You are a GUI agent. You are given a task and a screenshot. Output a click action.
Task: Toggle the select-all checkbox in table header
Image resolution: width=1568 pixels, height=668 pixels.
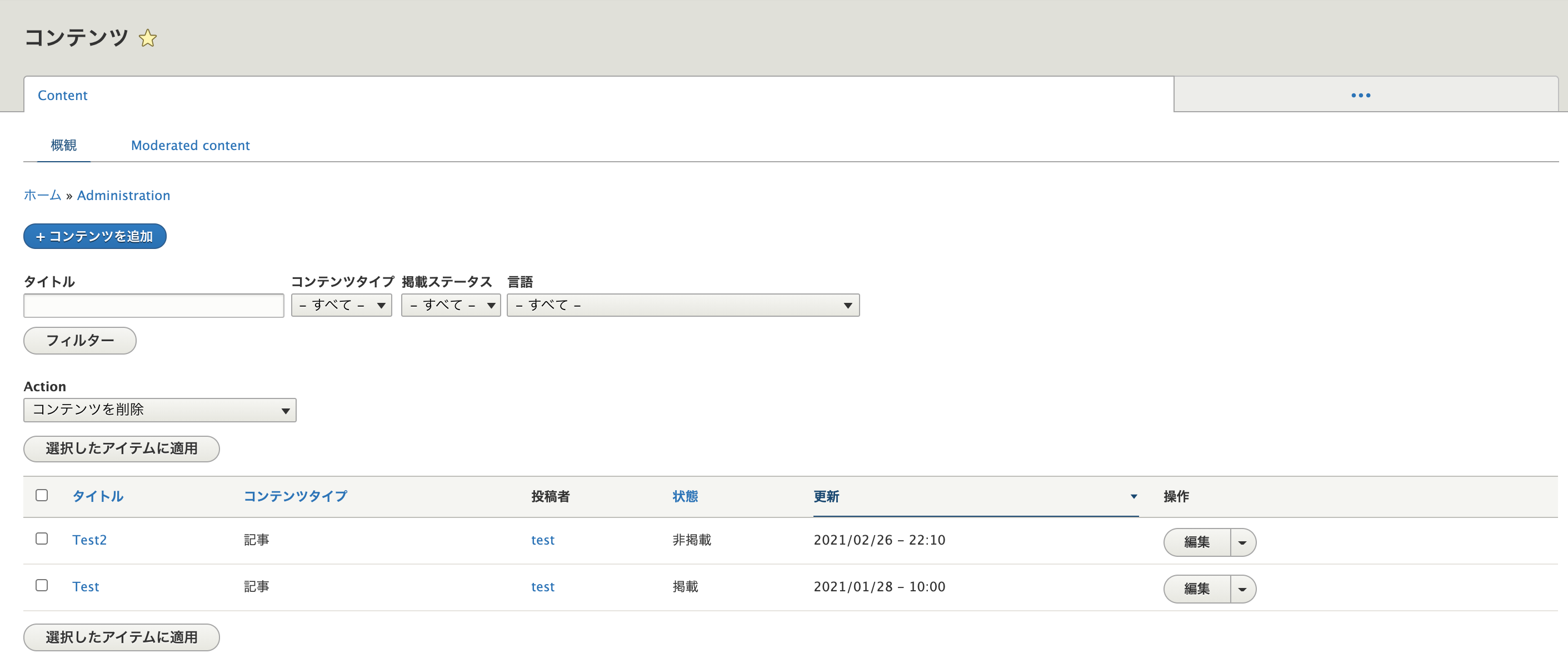pos(41,496)
